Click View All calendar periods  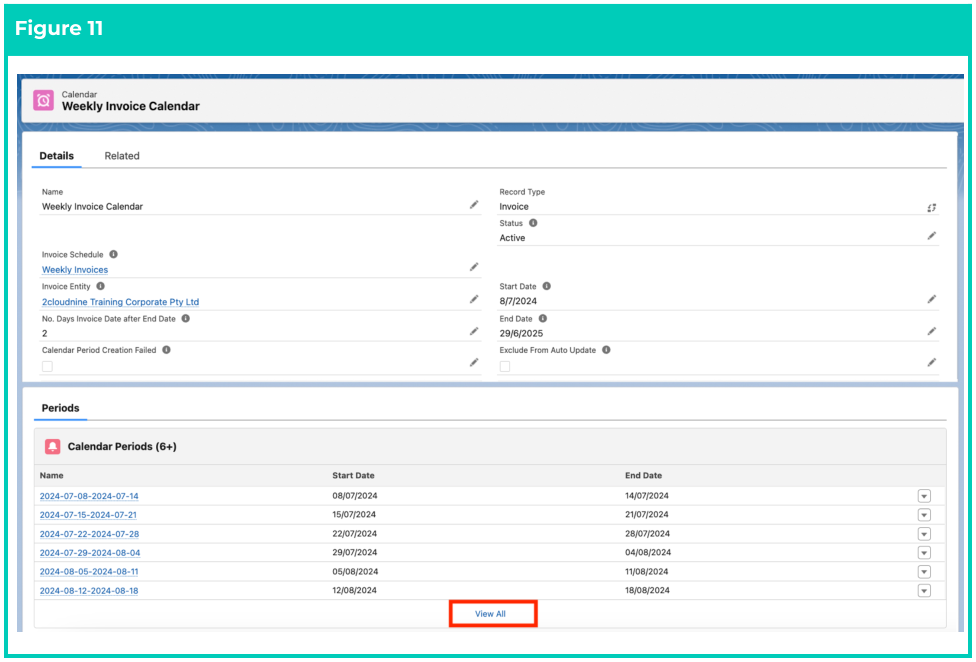[490, 613]
